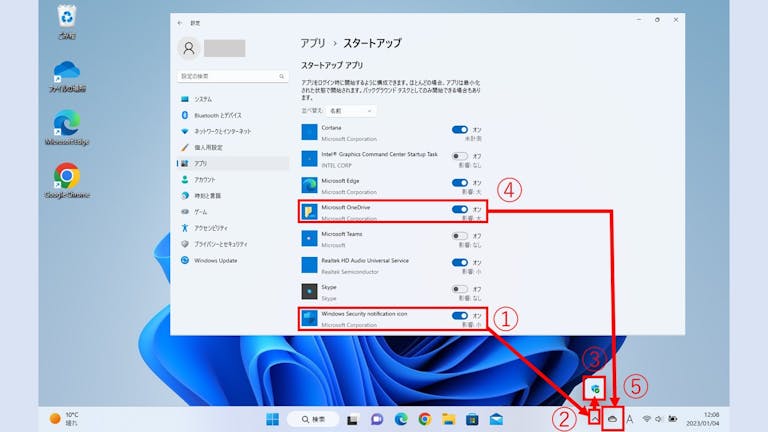This screenshot has height=432, width=768.
Task: Open Task View on the taskbar
Action: pyautogui.click(x=352, y=420)
